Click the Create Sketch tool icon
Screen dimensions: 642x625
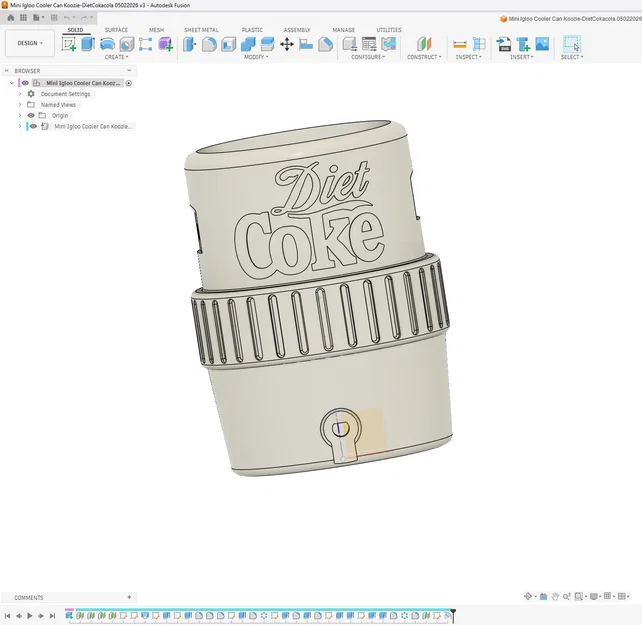pyautogui.click(x=68, y=44)
